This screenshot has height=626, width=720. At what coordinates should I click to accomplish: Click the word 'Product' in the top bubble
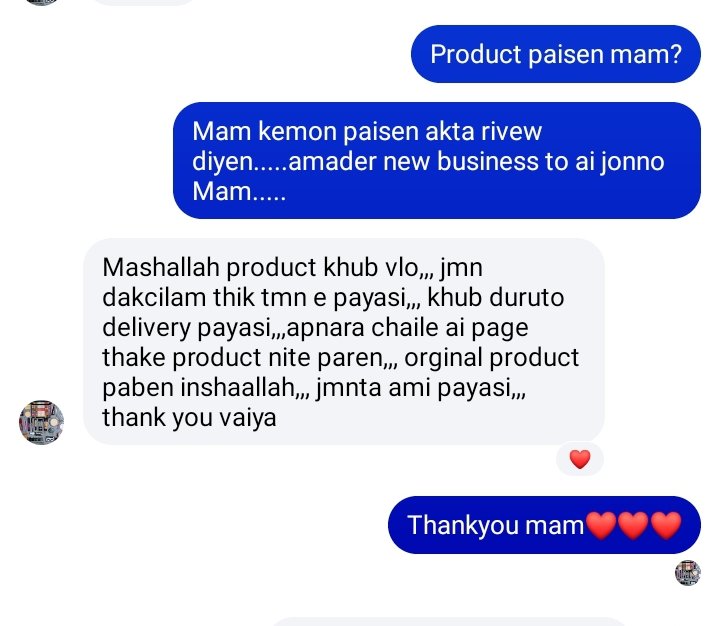coord(476,54)
